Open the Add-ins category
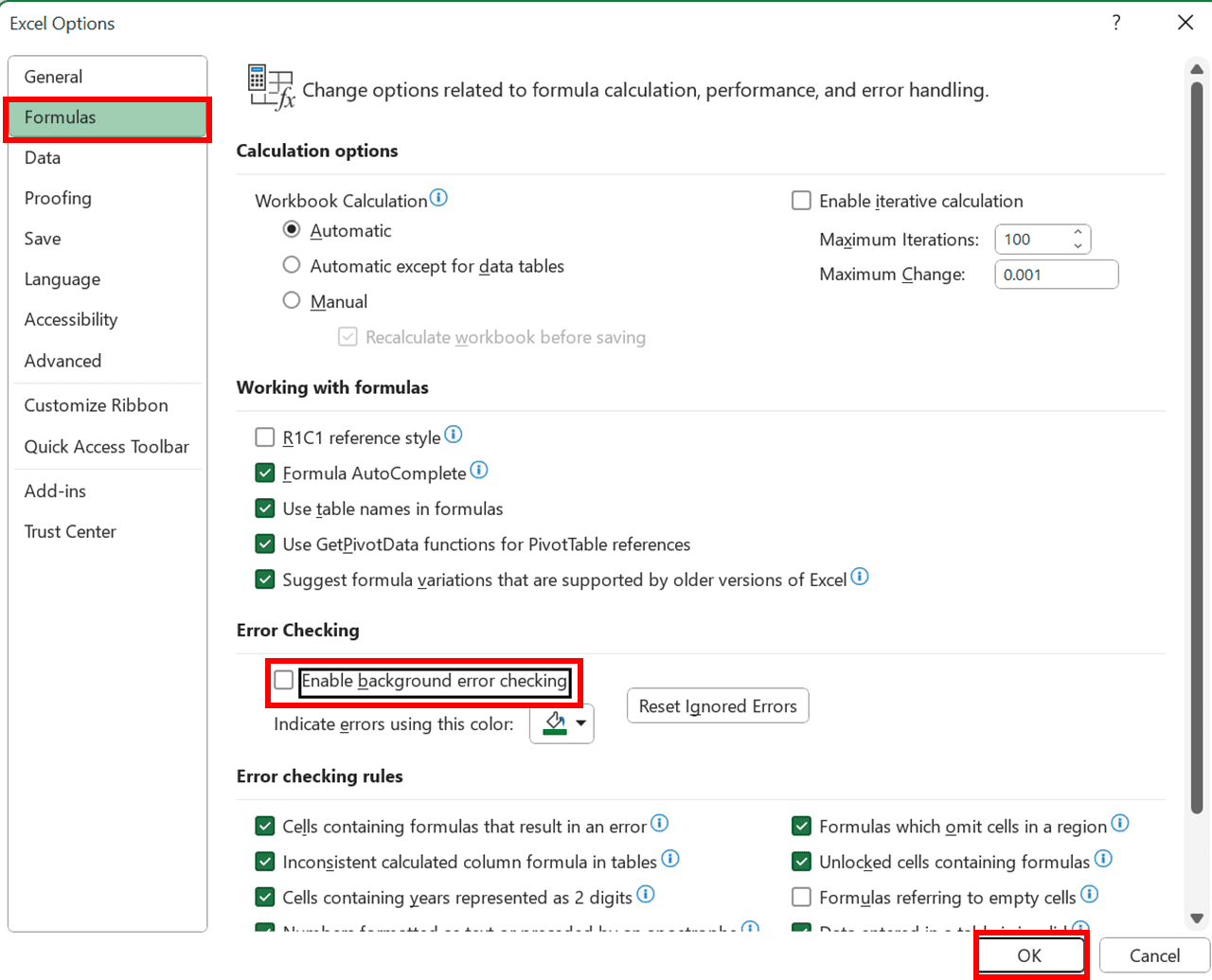Viewport: 1212px width, 980px height. [x=107, y=491]
